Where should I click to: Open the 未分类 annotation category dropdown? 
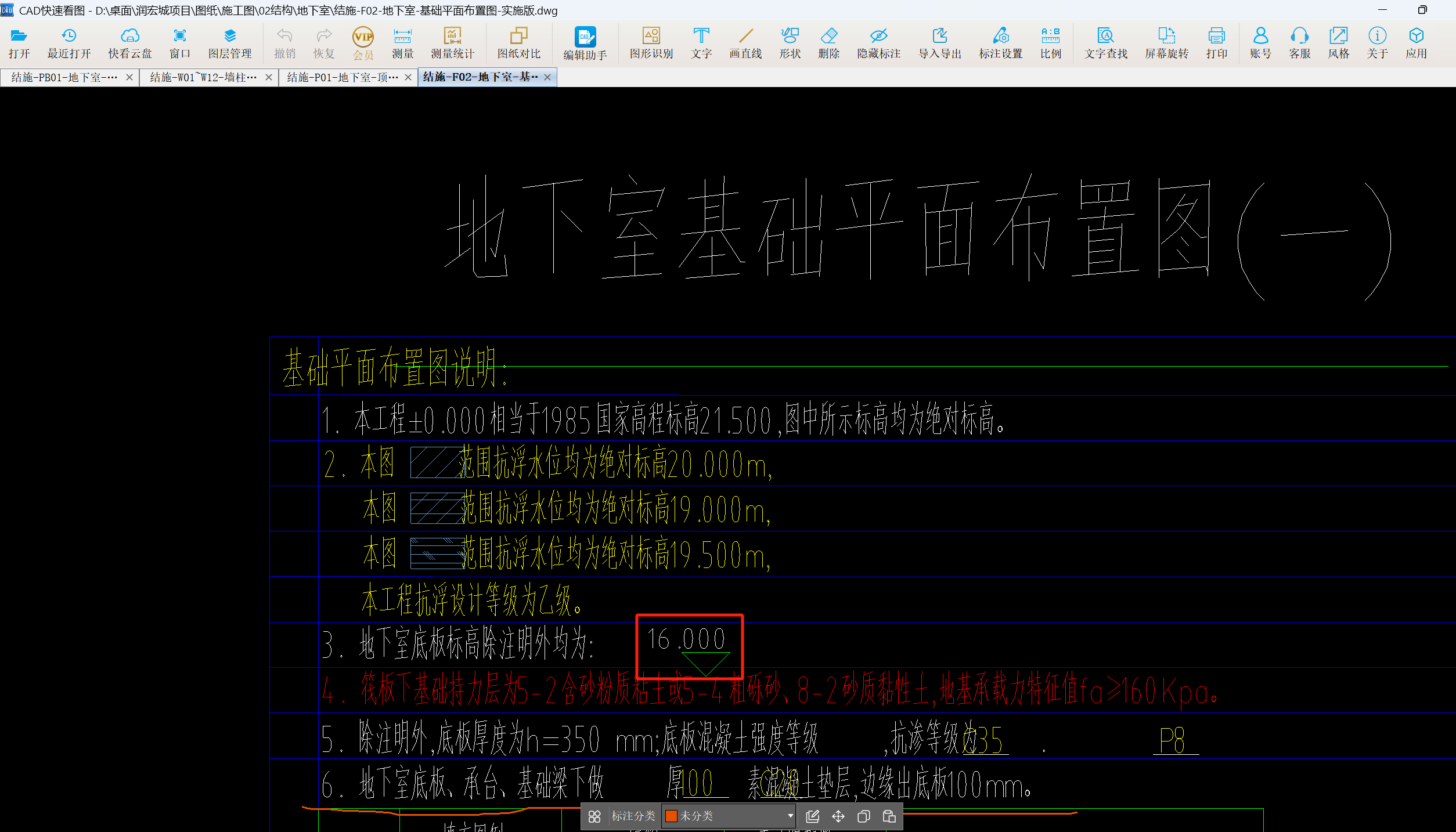(729, 816)
